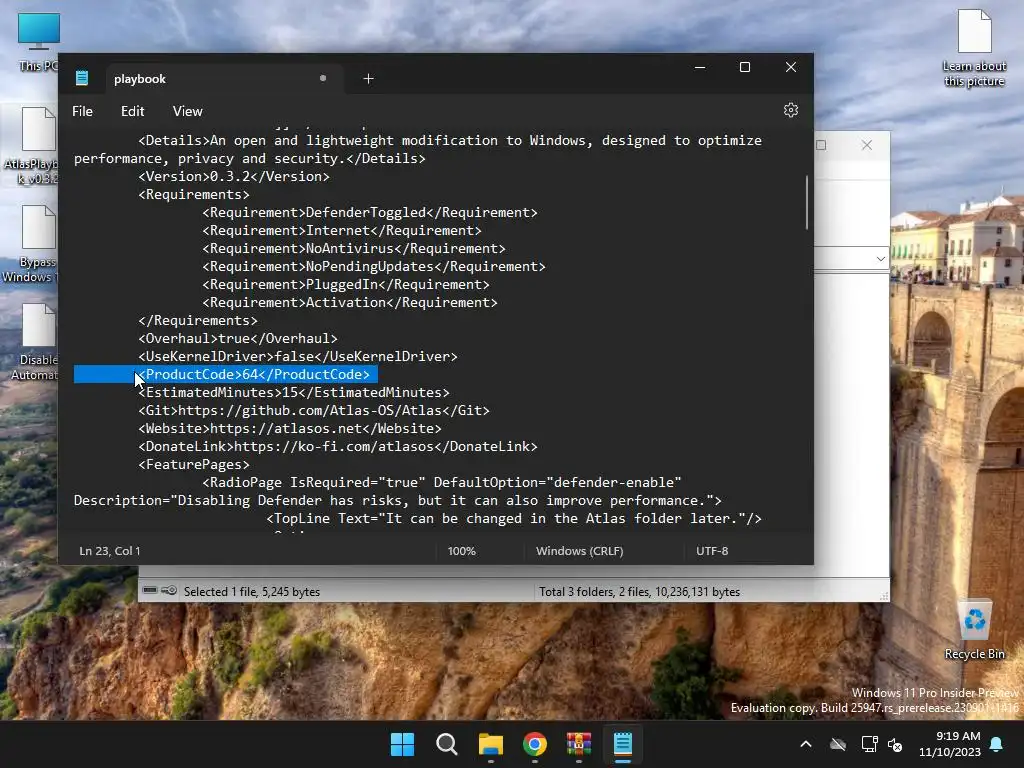Expand the dropdown arrow in background window
Viewport: 1024px width, 768px height.
tap(880, 259)
